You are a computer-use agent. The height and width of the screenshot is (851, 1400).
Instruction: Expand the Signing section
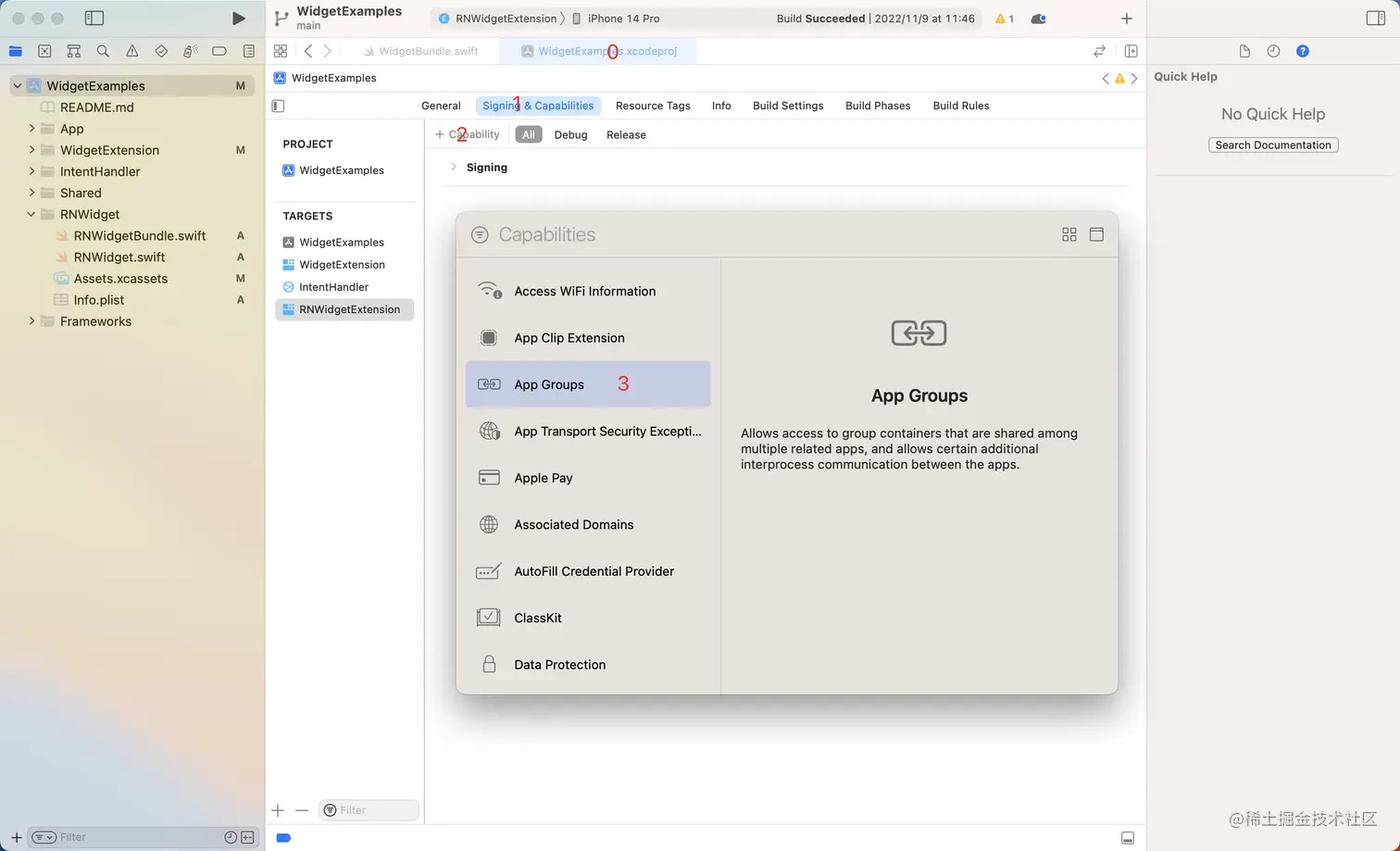(454, 167)
